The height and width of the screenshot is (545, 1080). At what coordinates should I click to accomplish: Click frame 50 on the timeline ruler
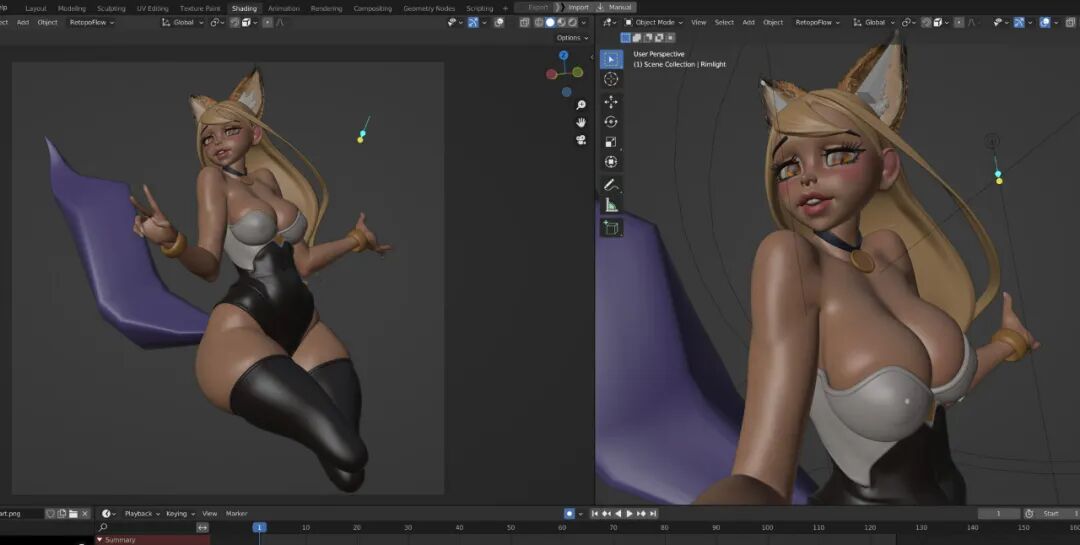(x=511, y=527)
